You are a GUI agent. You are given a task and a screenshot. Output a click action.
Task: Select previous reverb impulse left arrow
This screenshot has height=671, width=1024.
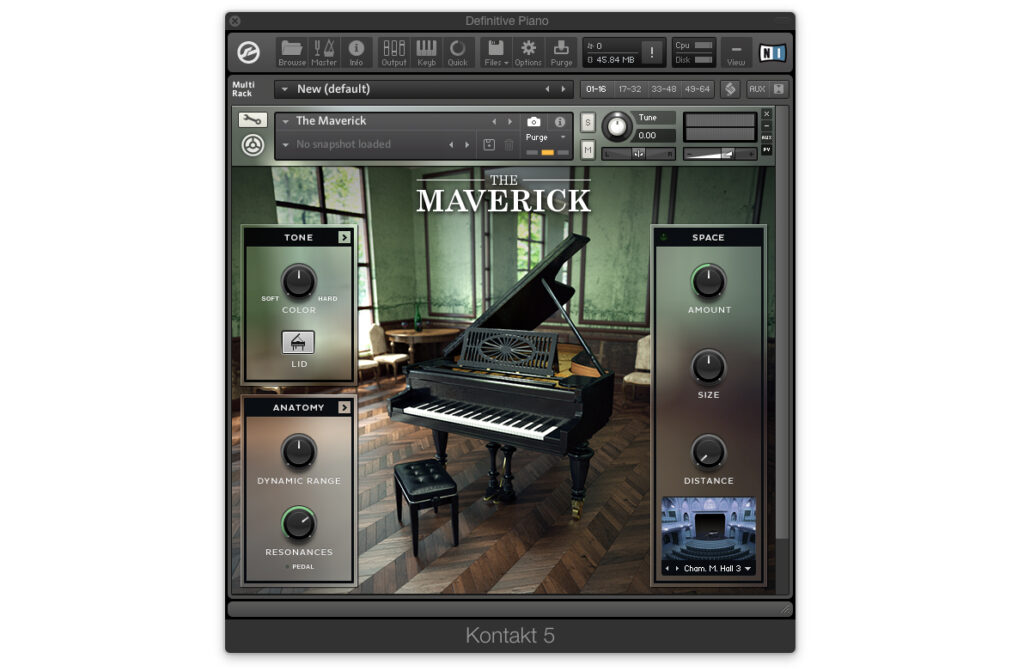coord(667,568)
